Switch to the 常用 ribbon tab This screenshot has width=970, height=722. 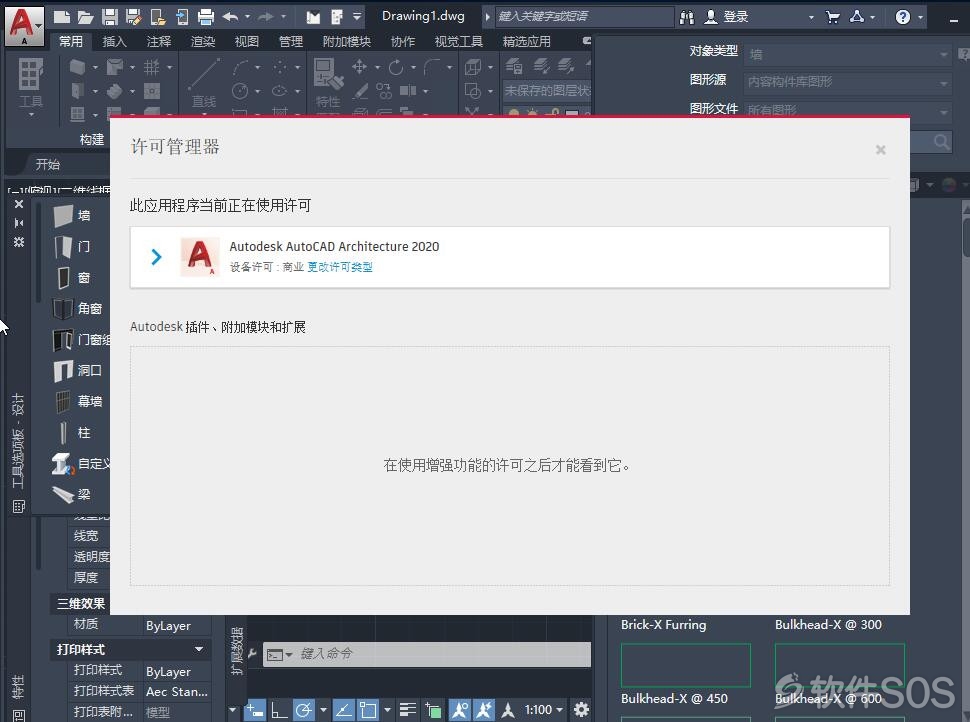[71, 41]
